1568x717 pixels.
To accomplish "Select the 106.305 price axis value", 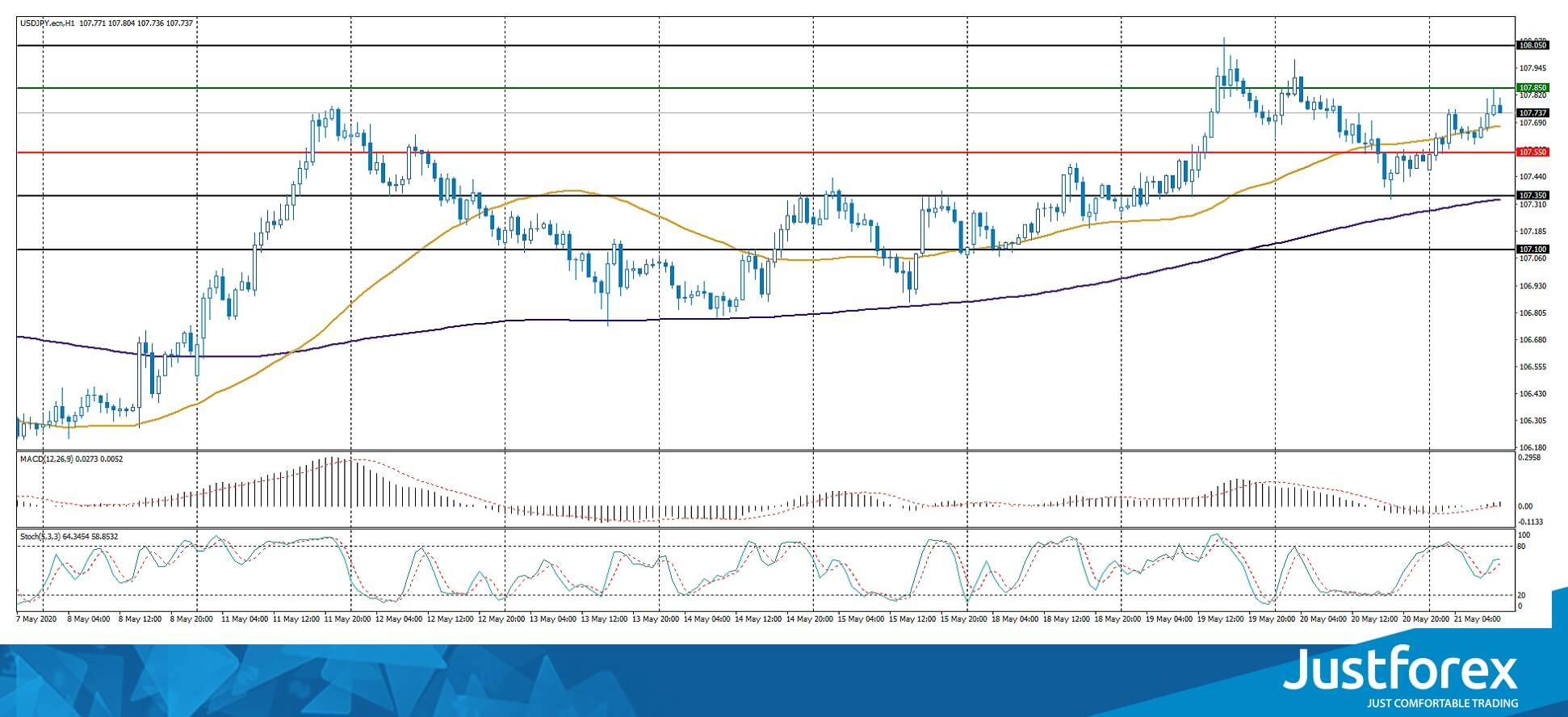I will (1532, 421).
